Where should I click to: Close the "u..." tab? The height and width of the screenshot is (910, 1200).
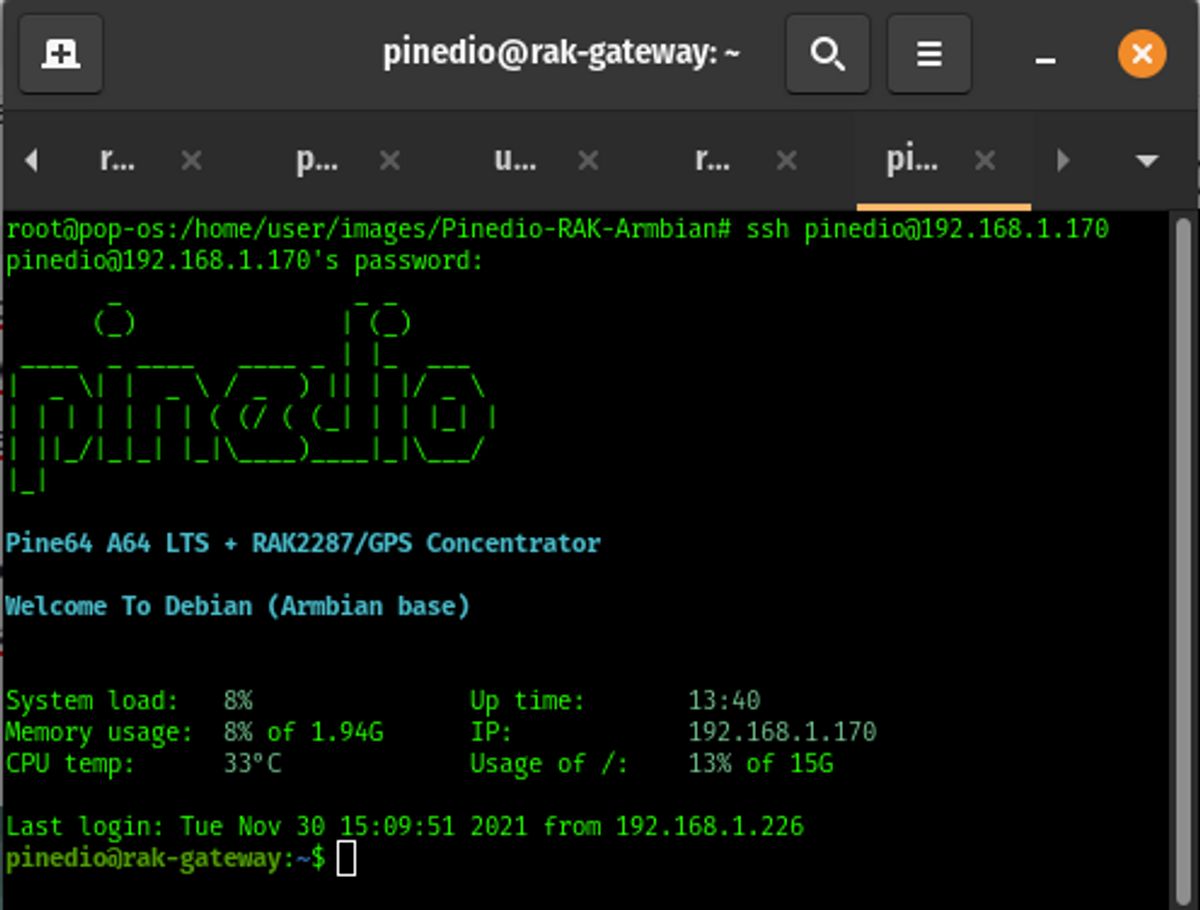click(x=587, y=160)
